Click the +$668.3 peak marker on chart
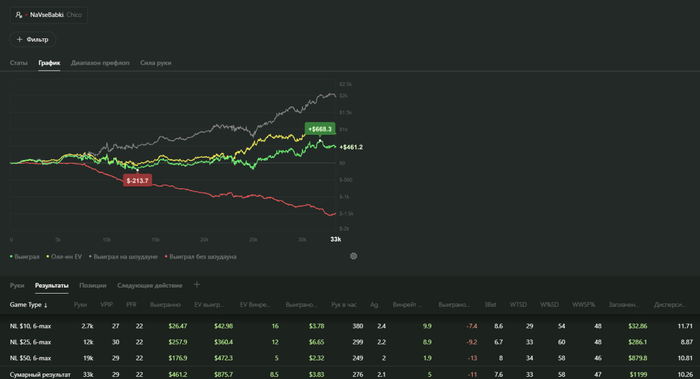Viewport: 700px width, 379px height. coord(320,129)
